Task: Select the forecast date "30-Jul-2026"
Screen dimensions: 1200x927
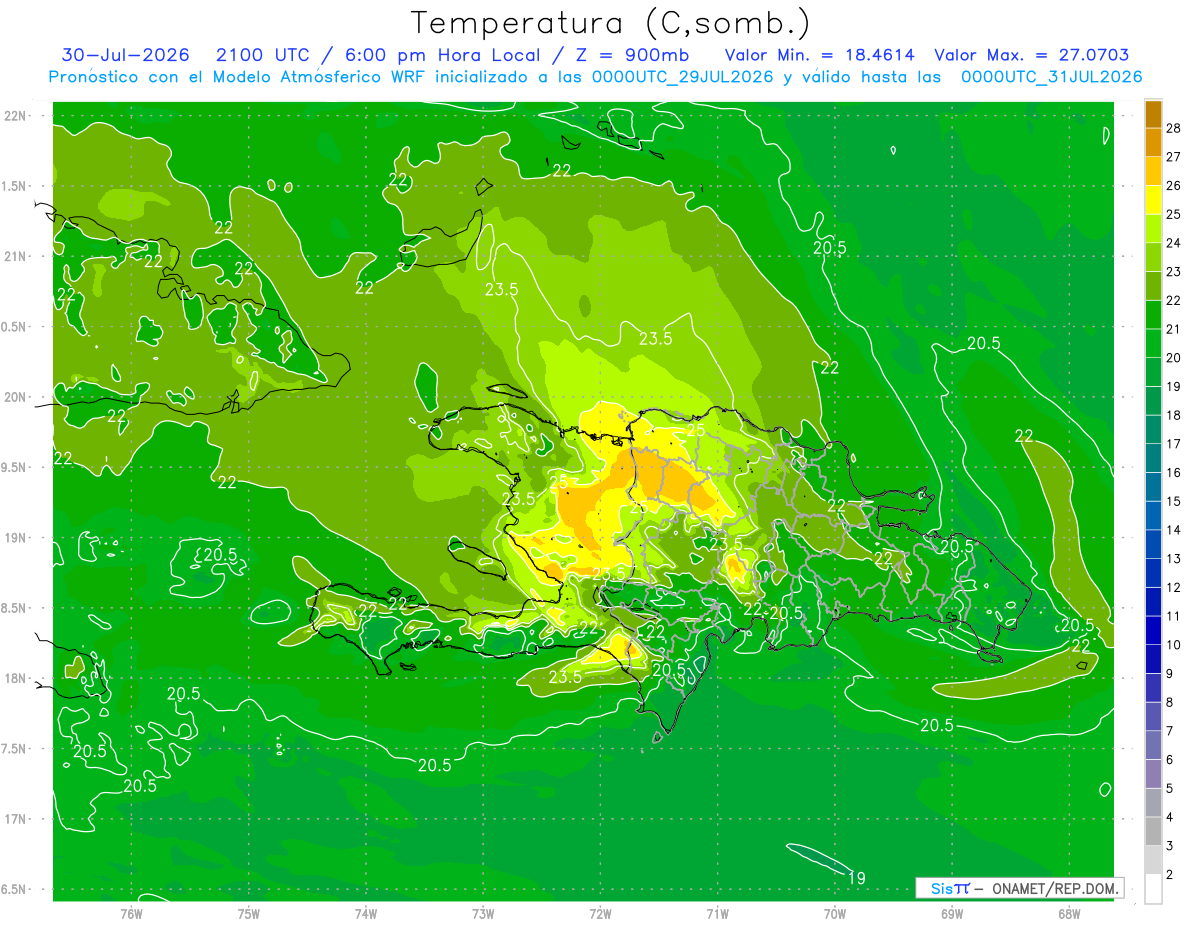Action: pyautogui.click(x=125, y=55)
